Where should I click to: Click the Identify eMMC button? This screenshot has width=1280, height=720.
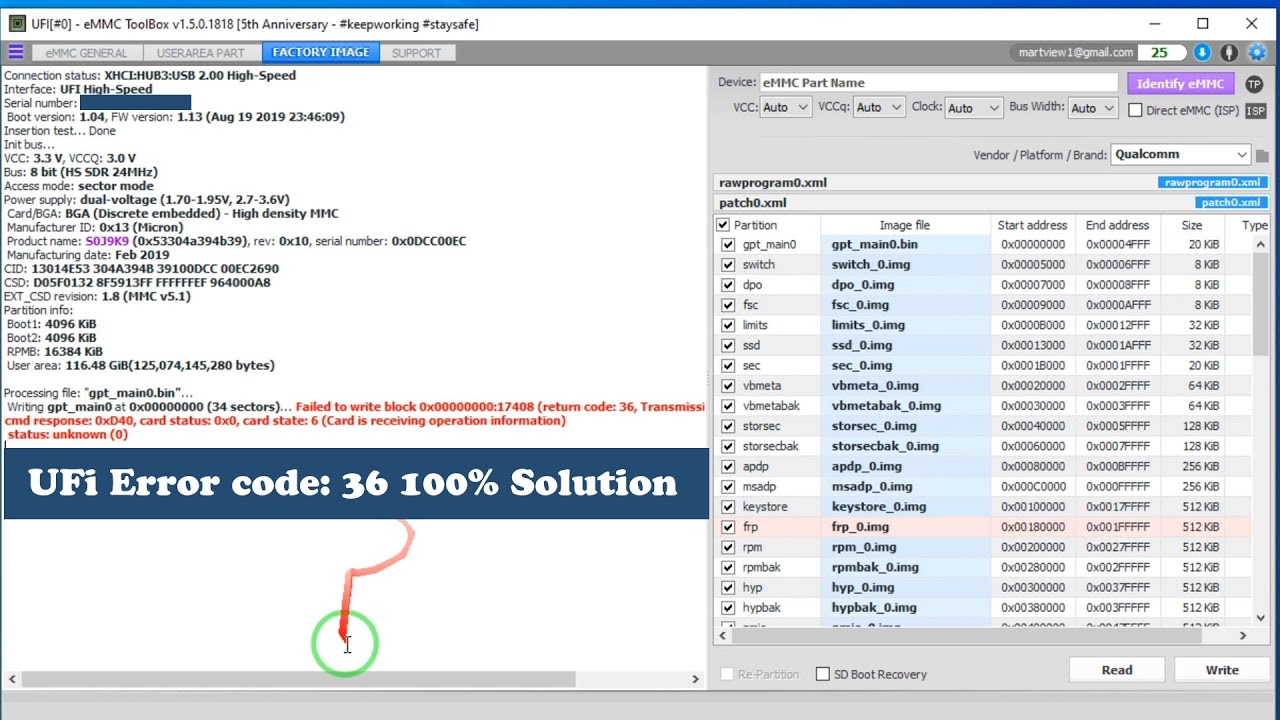tap(1181, 84)
